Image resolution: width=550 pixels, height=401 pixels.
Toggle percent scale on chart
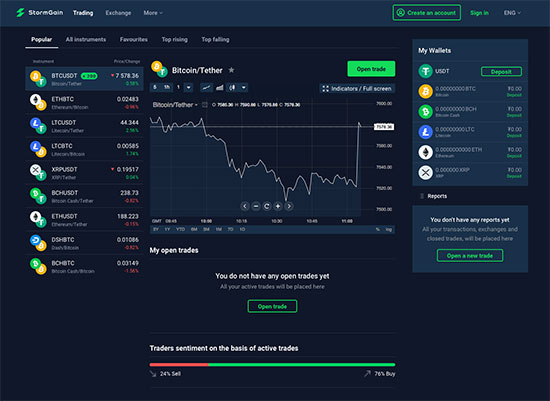click(x=378, y=229)
